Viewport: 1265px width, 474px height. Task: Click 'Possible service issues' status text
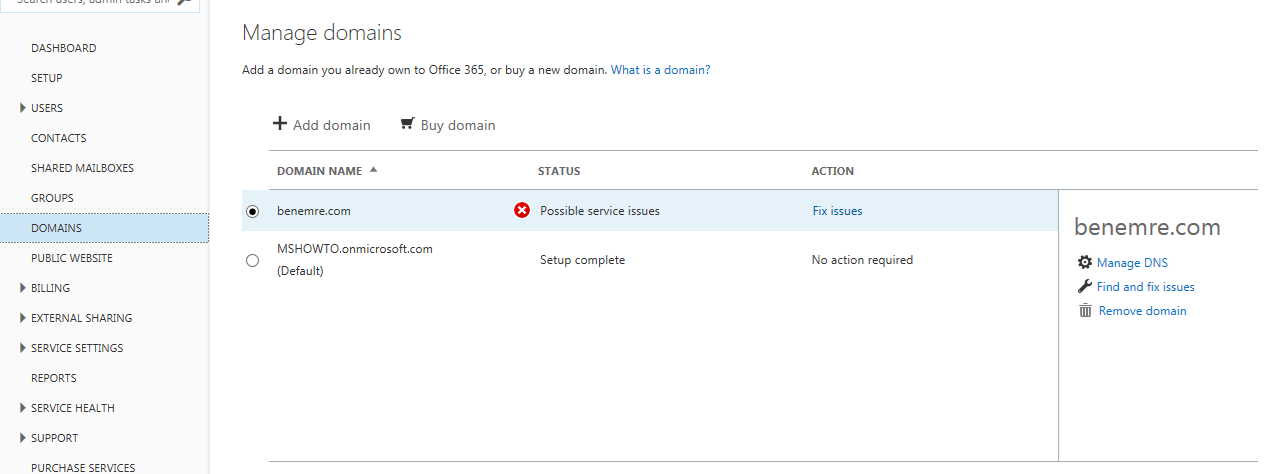point(600,211)
